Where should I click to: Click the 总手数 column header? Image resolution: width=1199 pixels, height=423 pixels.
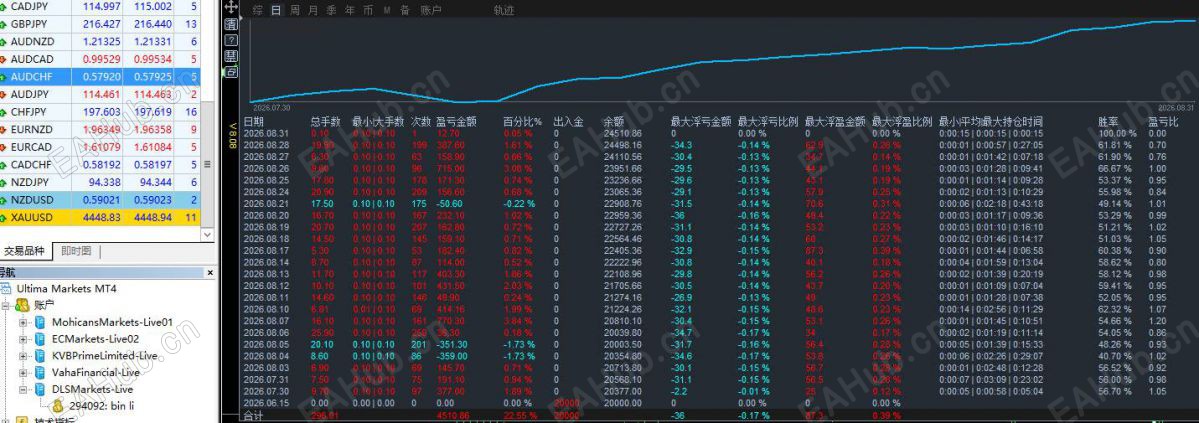326,122
